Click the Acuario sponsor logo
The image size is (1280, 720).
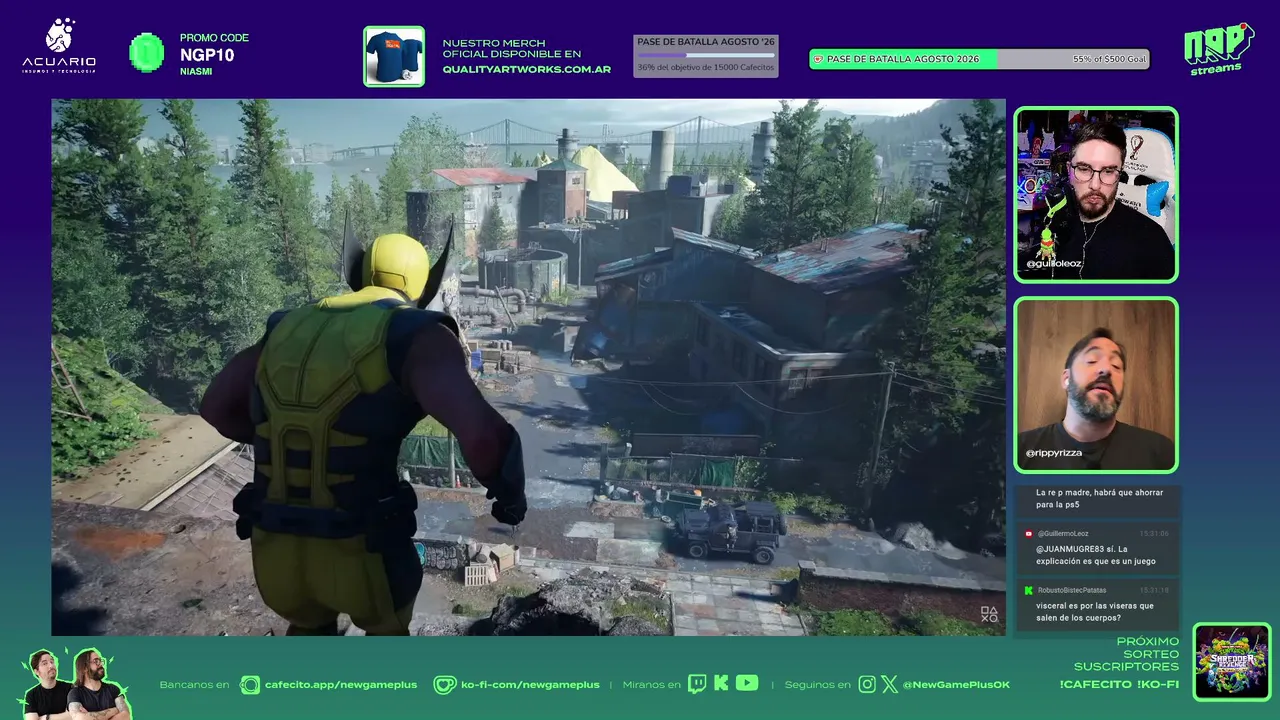point(59,46)
